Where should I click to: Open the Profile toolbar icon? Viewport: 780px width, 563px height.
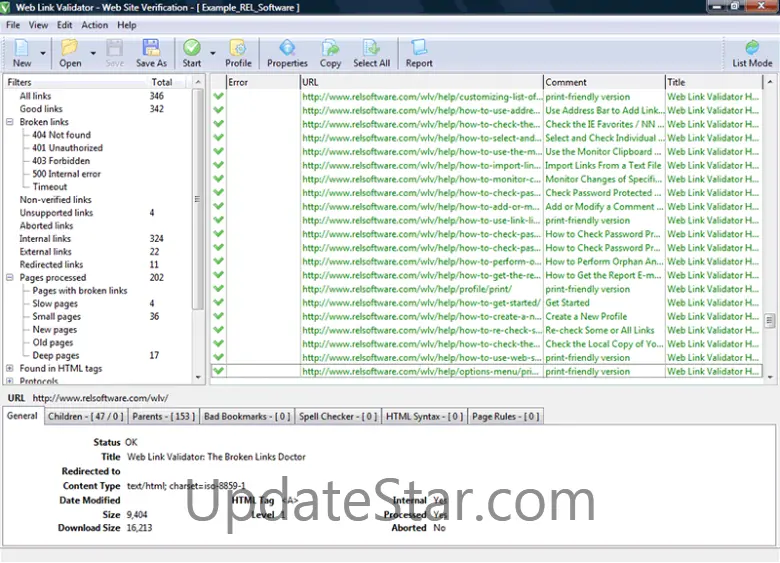(238, 48)
